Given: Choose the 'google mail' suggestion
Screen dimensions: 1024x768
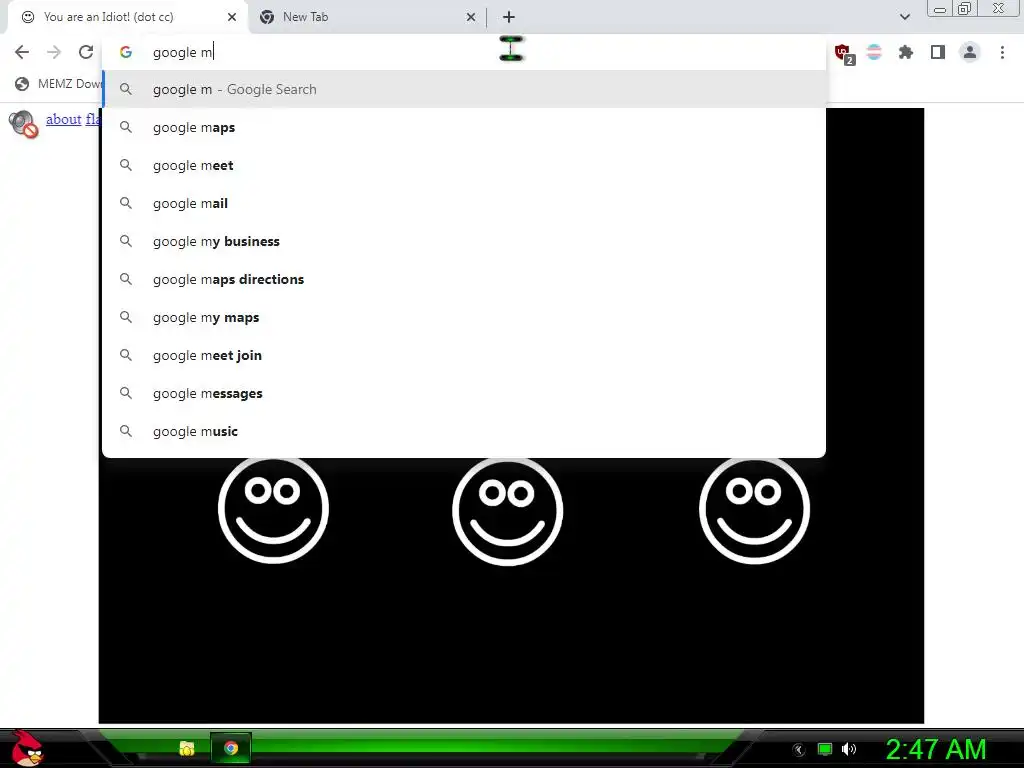Looking at the screenshot, I should click(x=464, y=203).
